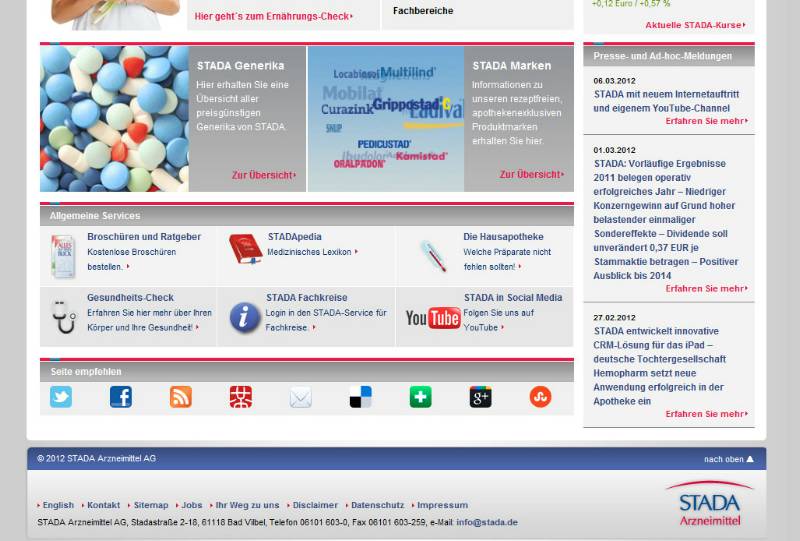The image size is (800, 541).
Task: Share page on Google+ icon
Action: coord(481,397)
